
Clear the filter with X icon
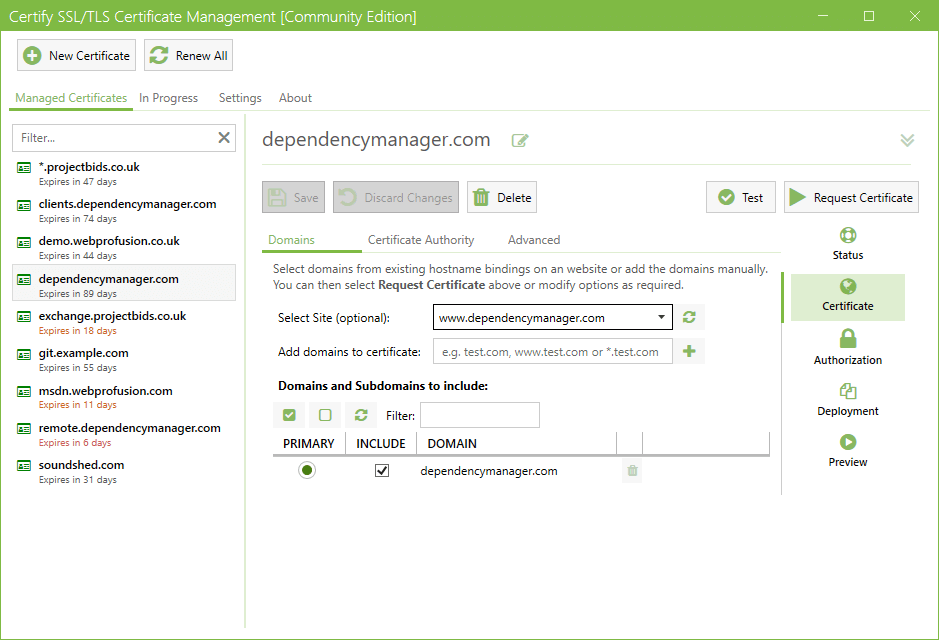pos(224,138)
